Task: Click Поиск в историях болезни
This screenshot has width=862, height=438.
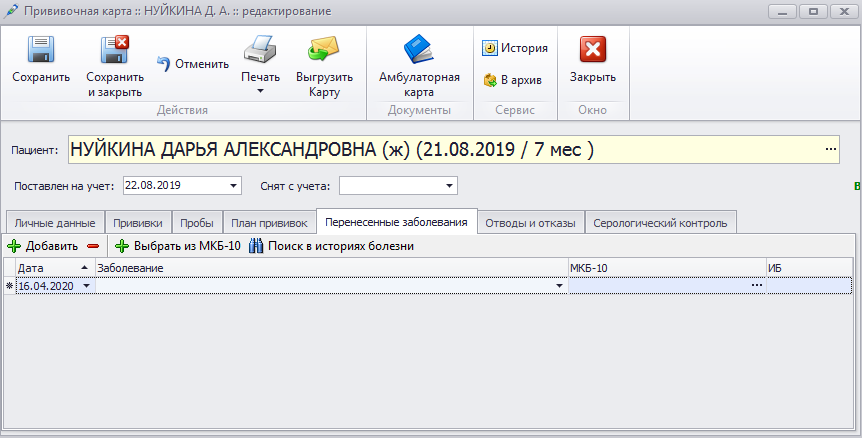Action: [x=331, y=246]
